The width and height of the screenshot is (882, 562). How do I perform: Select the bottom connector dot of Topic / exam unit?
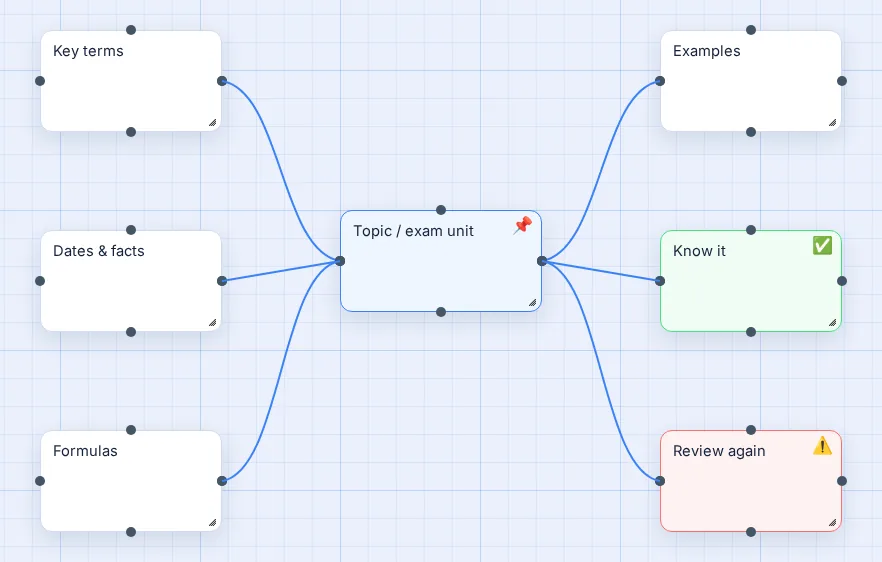coord(441,312)
